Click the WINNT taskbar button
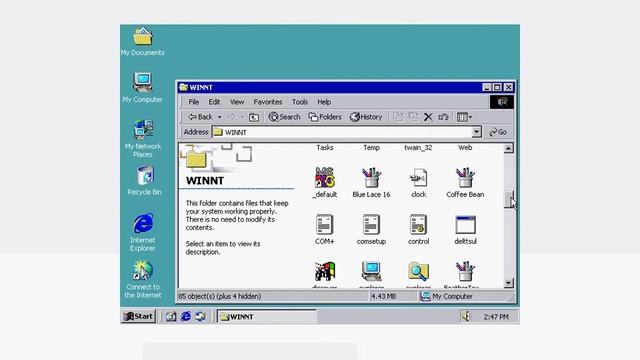The width and height of the screenshot is (640, 360). [x=267, y=317]
